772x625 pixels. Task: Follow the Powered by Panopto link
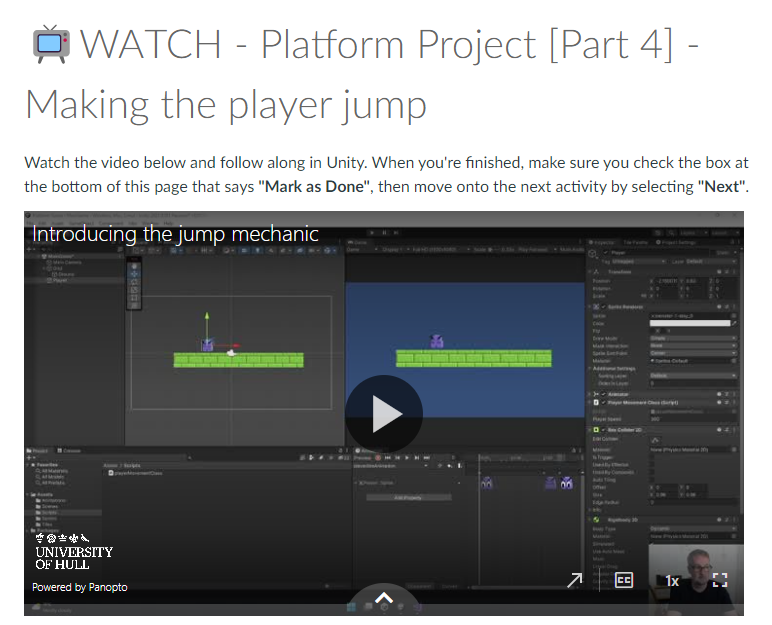79,587
